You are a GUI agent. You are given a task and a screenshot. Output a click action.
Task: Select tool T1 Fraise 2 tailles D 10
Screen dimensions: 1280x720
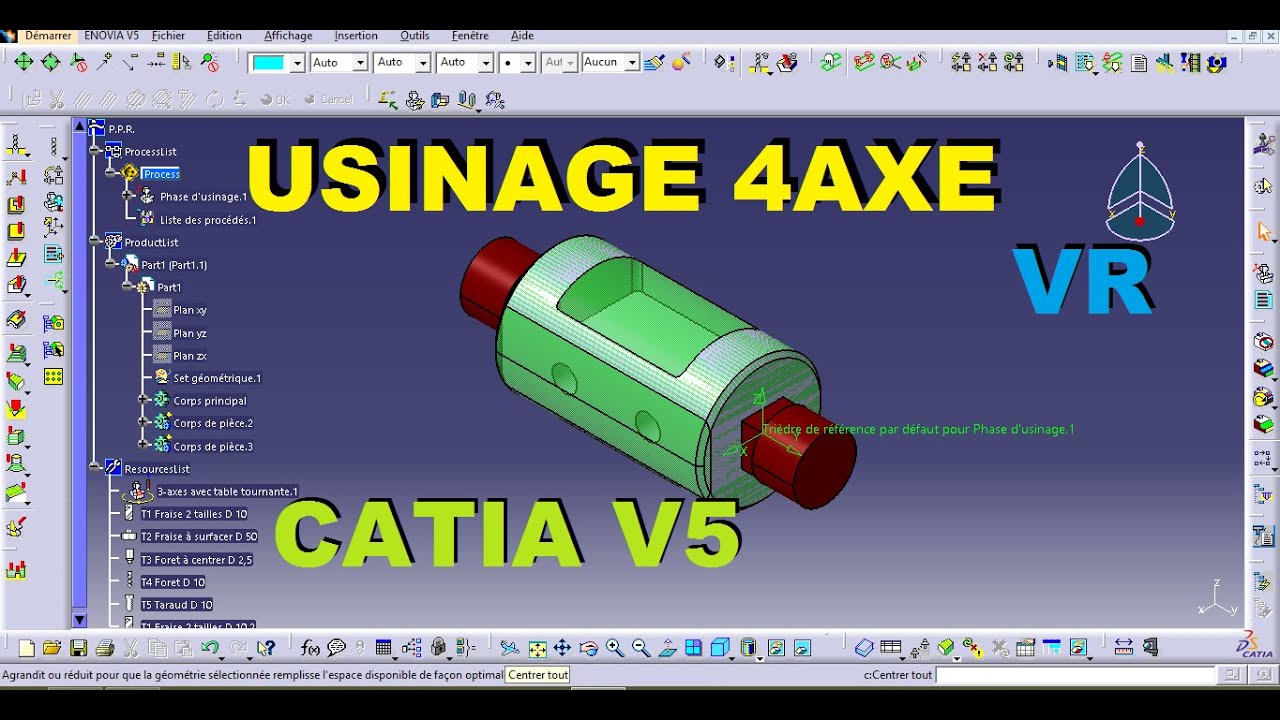(194, 514)
